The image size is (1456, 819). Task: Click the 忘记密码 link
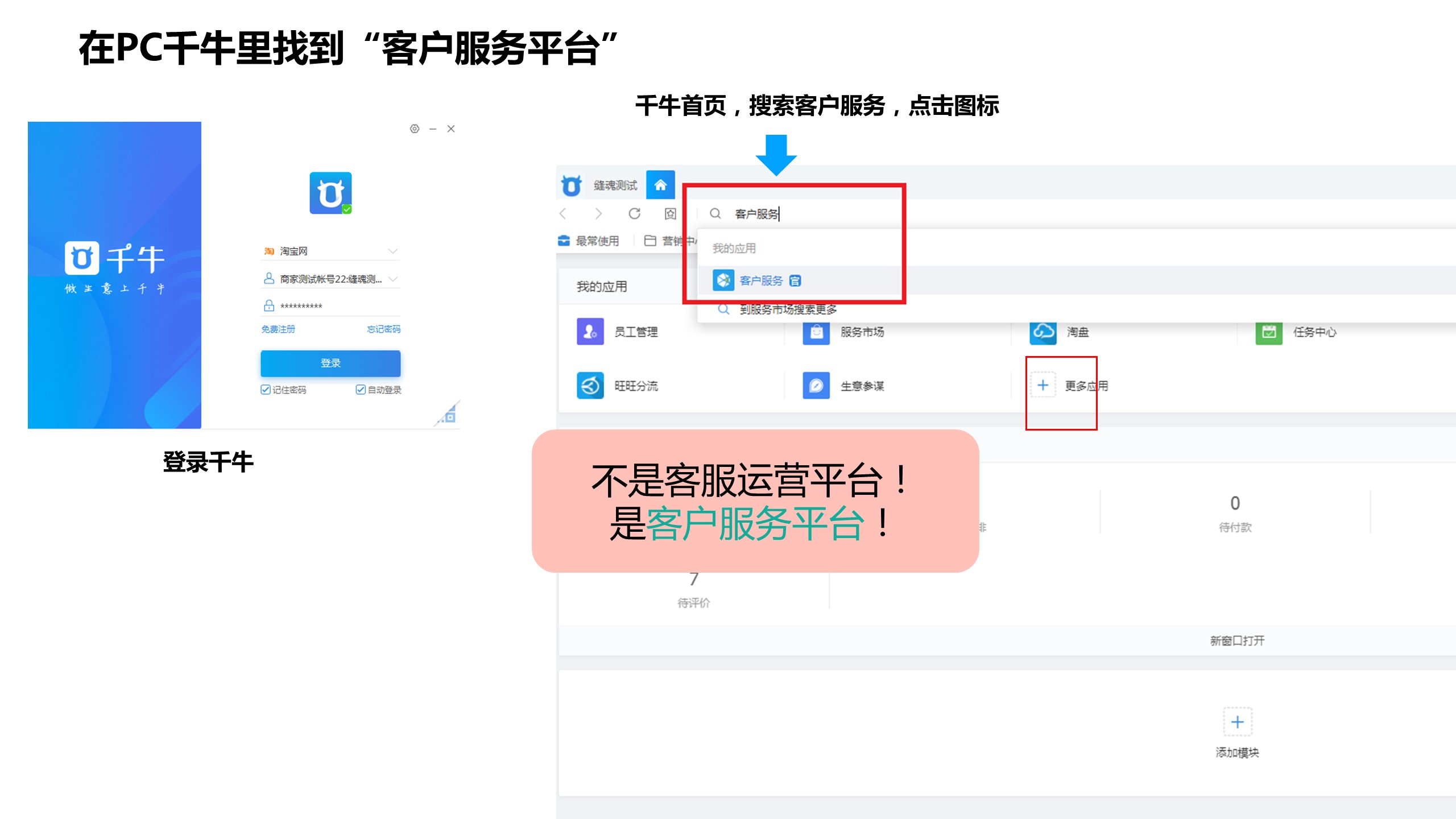[x=383, y=329]
